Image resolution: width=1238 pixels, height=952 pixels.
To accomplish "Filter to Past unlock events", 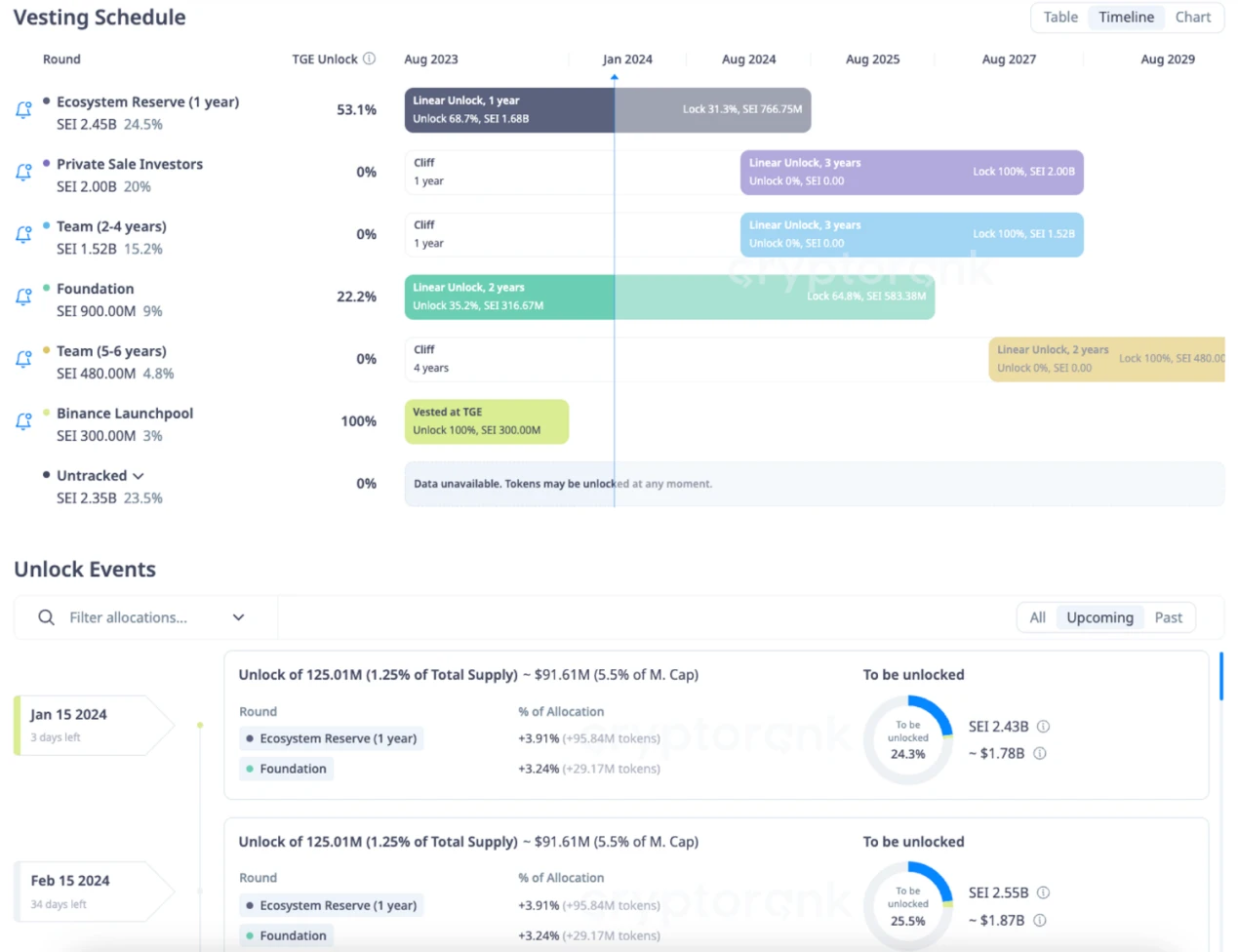I will point(1168,617).
